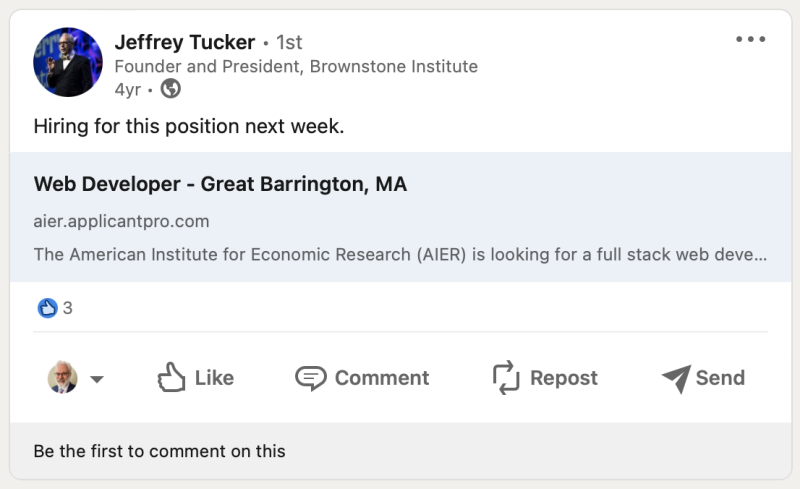Click the aier.applicantpro.com domain text
The width and height of the screenshot is (800, 489).
tap(121, 222)
